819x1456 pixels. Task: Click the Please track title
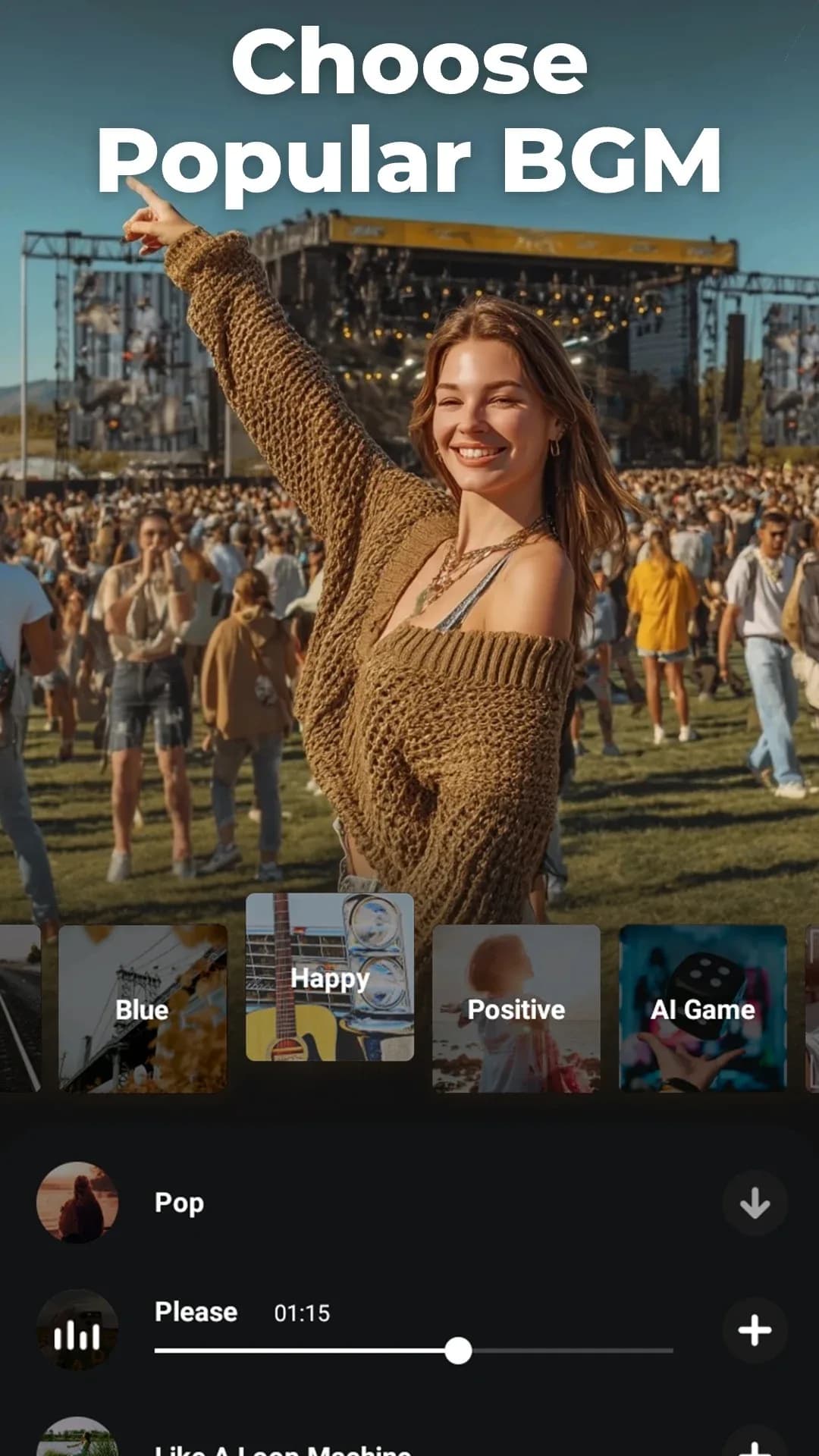(196, 1312)
